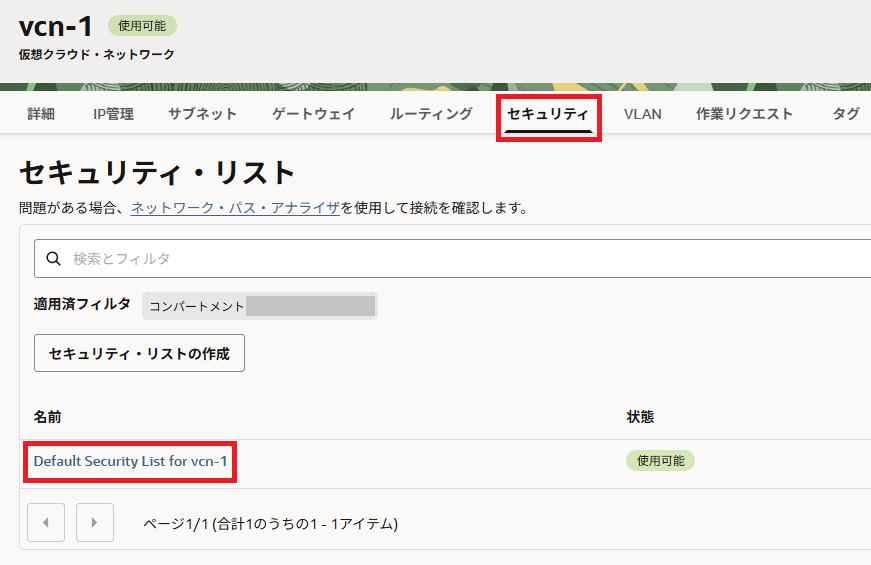Go to the previous page arrow
Viewport: 871px width, 565px height.
coord(46,522)
